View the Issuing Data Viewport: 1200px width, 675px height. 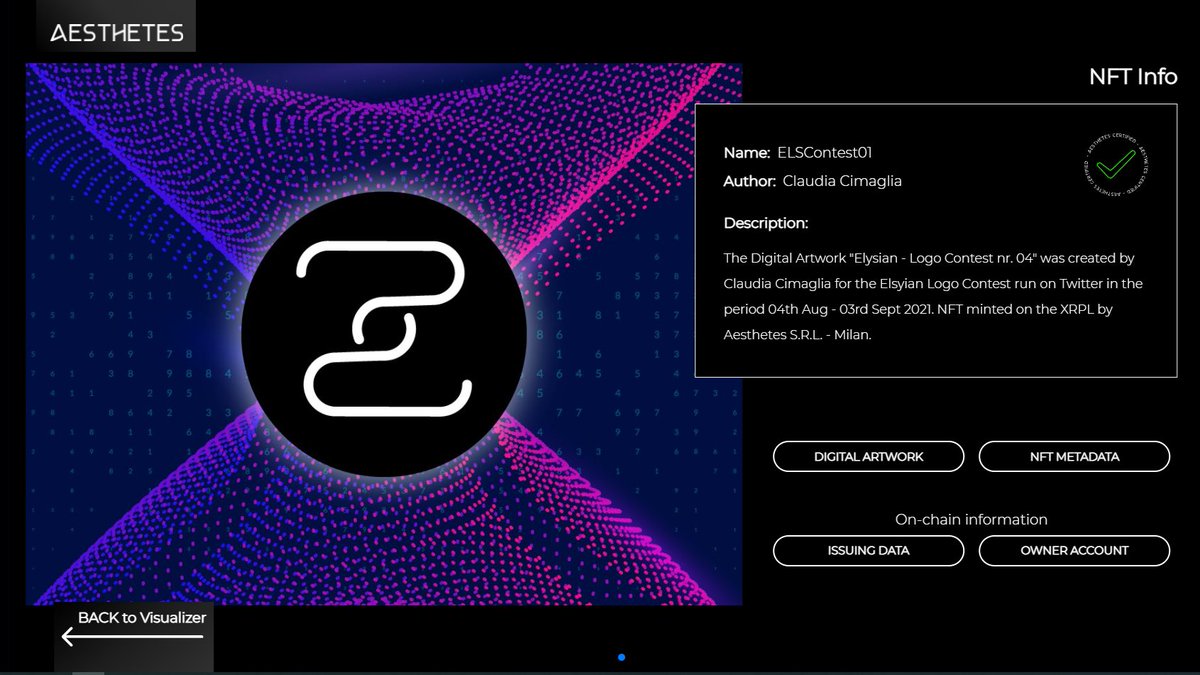(x=869, y=550)
